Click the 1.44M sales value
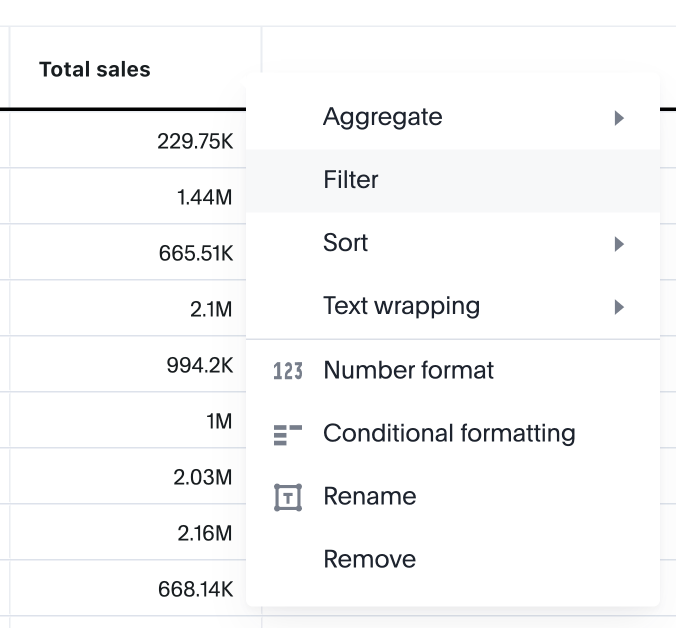 (x=204, y=198)
